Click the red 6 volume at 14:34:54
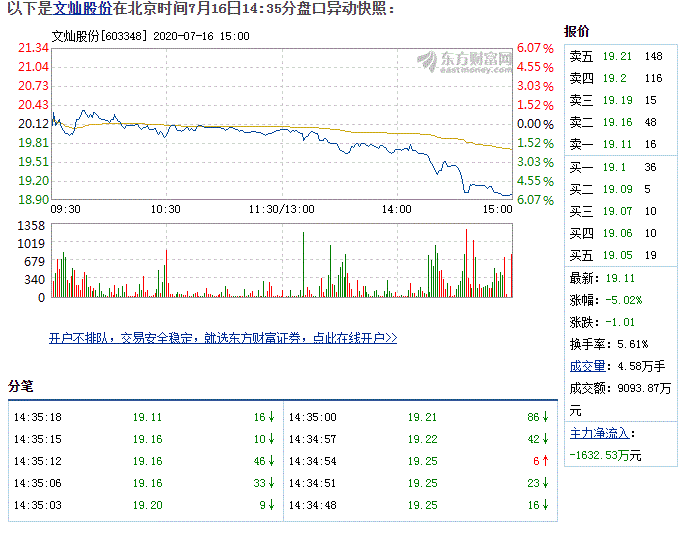This screenshot has width=681, height=533. pyautogui.click(x=536, y=461)
